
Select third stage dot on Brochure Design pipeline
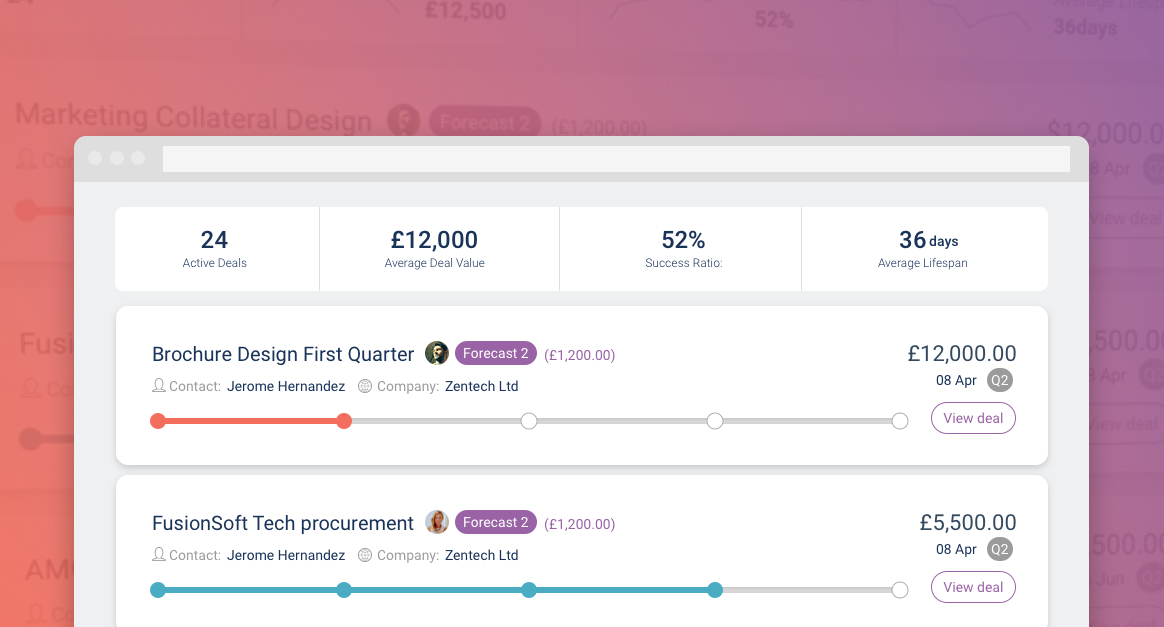pyautogui.click(x=529, y=421)
